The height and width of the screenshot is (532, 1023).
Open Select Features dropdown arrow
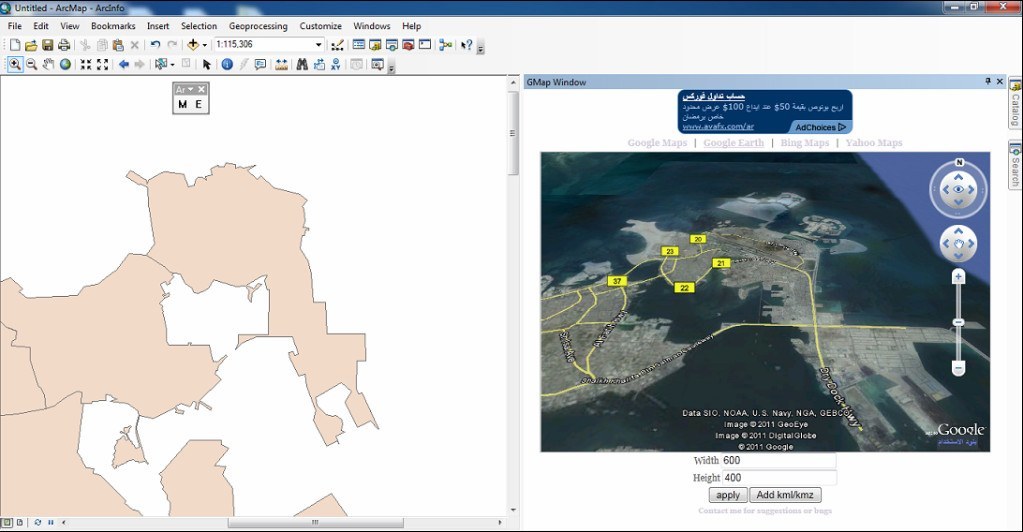click(x=172, y=65)
